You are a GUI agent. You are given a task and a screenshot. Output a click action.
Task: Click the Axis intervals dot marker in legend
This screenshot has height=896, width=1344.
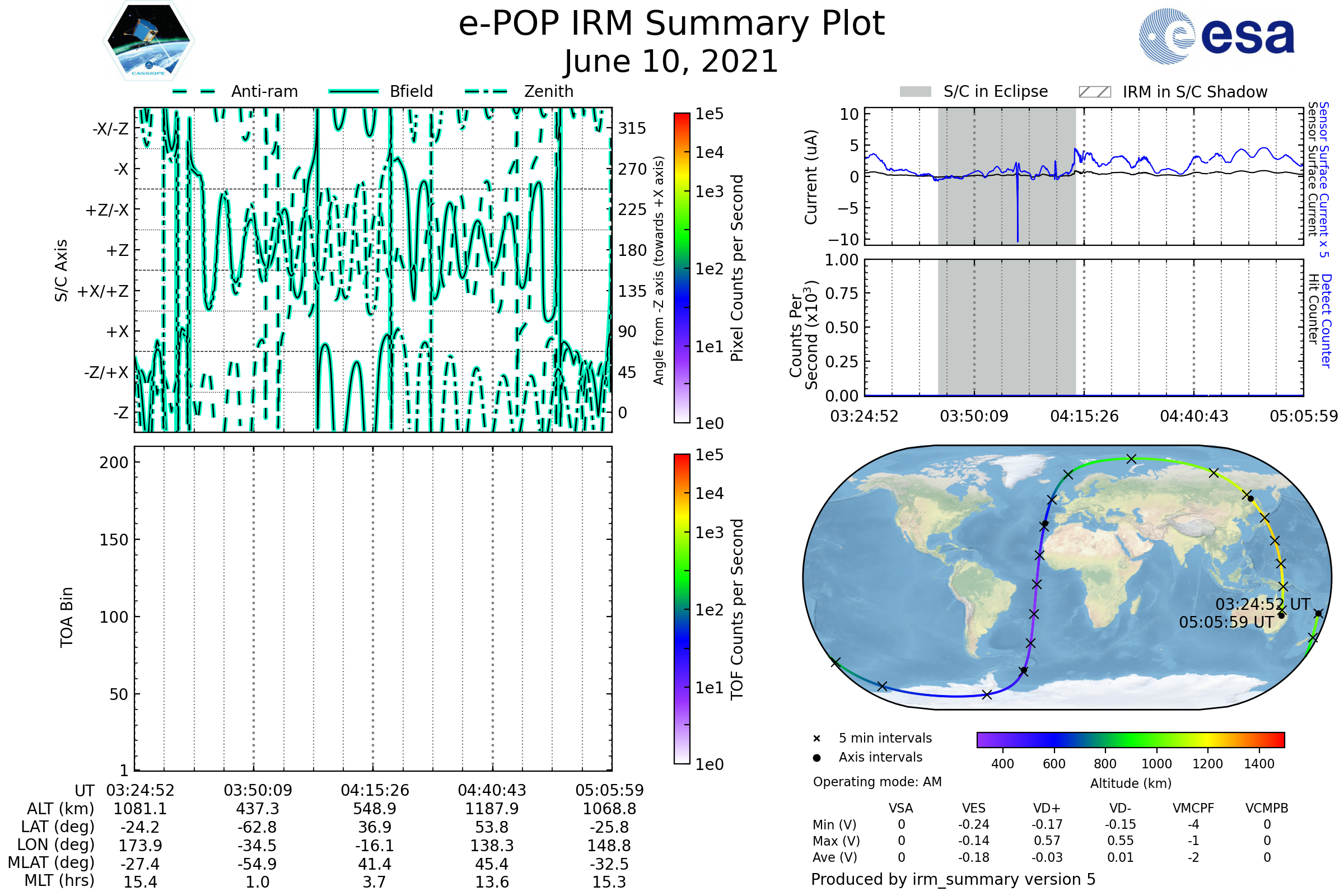click(x=816, y=758)
